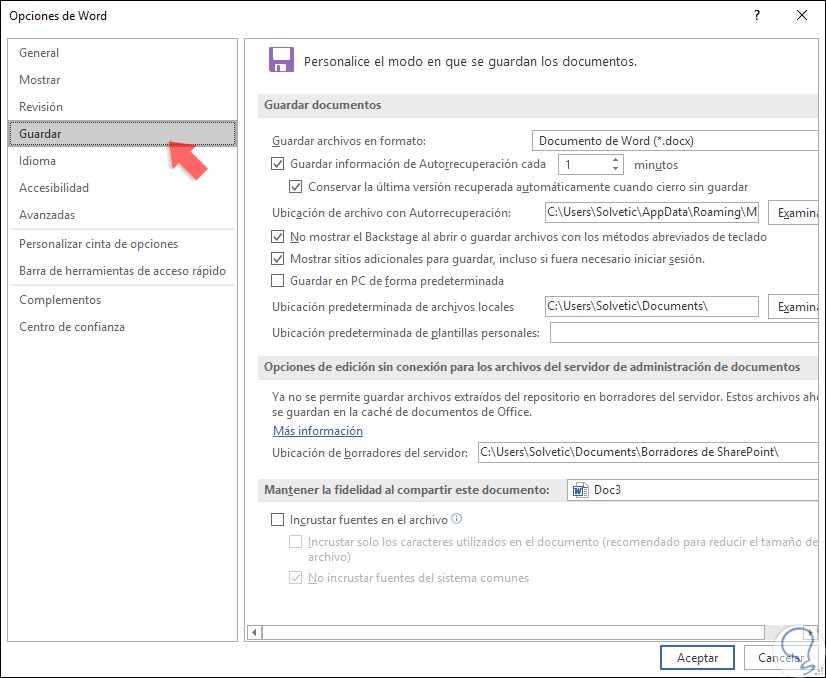The height and width of the screenshot is (678, 826).
Task: Click the left scroll arrow of horizontal scrollbar
Action: [254, 632]
